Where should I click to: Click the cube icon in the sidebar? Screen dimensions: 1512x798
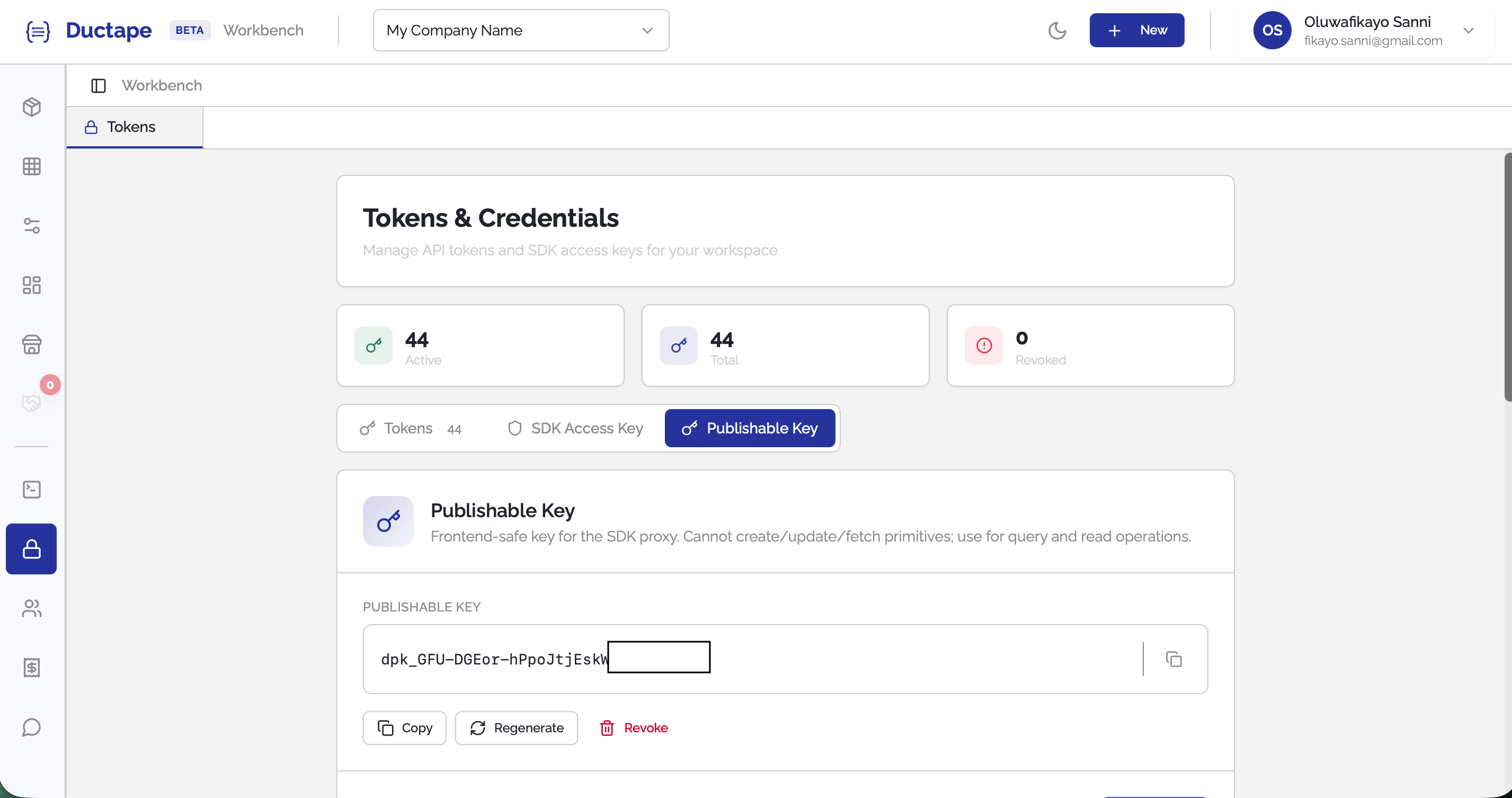[x=32, y=107]
